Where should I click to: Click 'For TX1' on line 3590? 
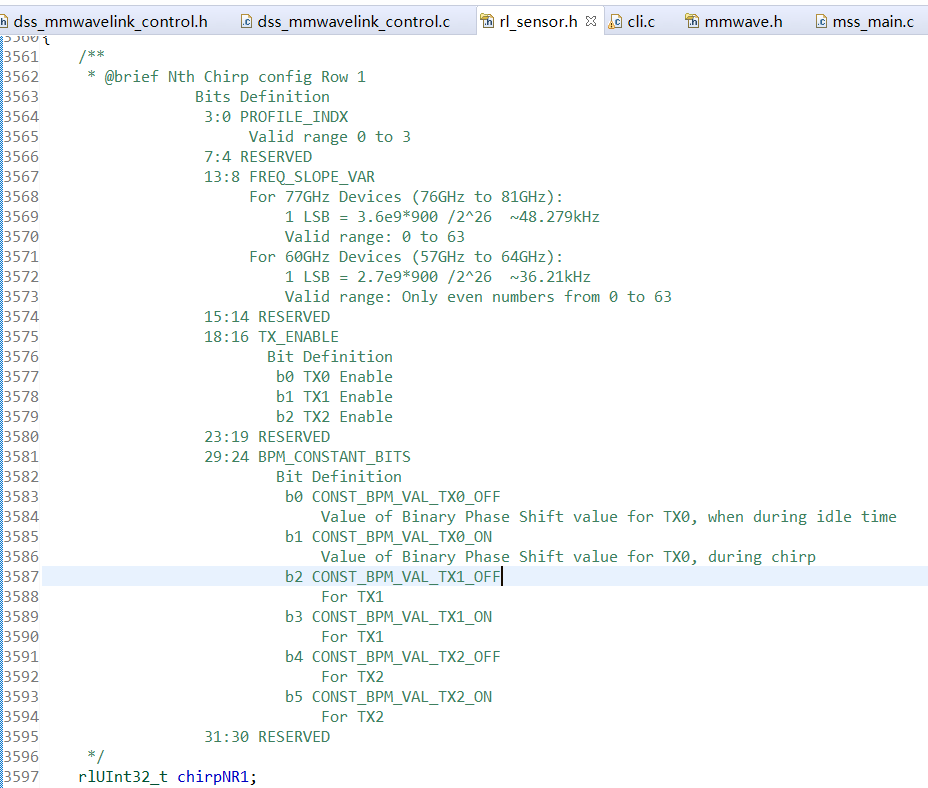352,637
